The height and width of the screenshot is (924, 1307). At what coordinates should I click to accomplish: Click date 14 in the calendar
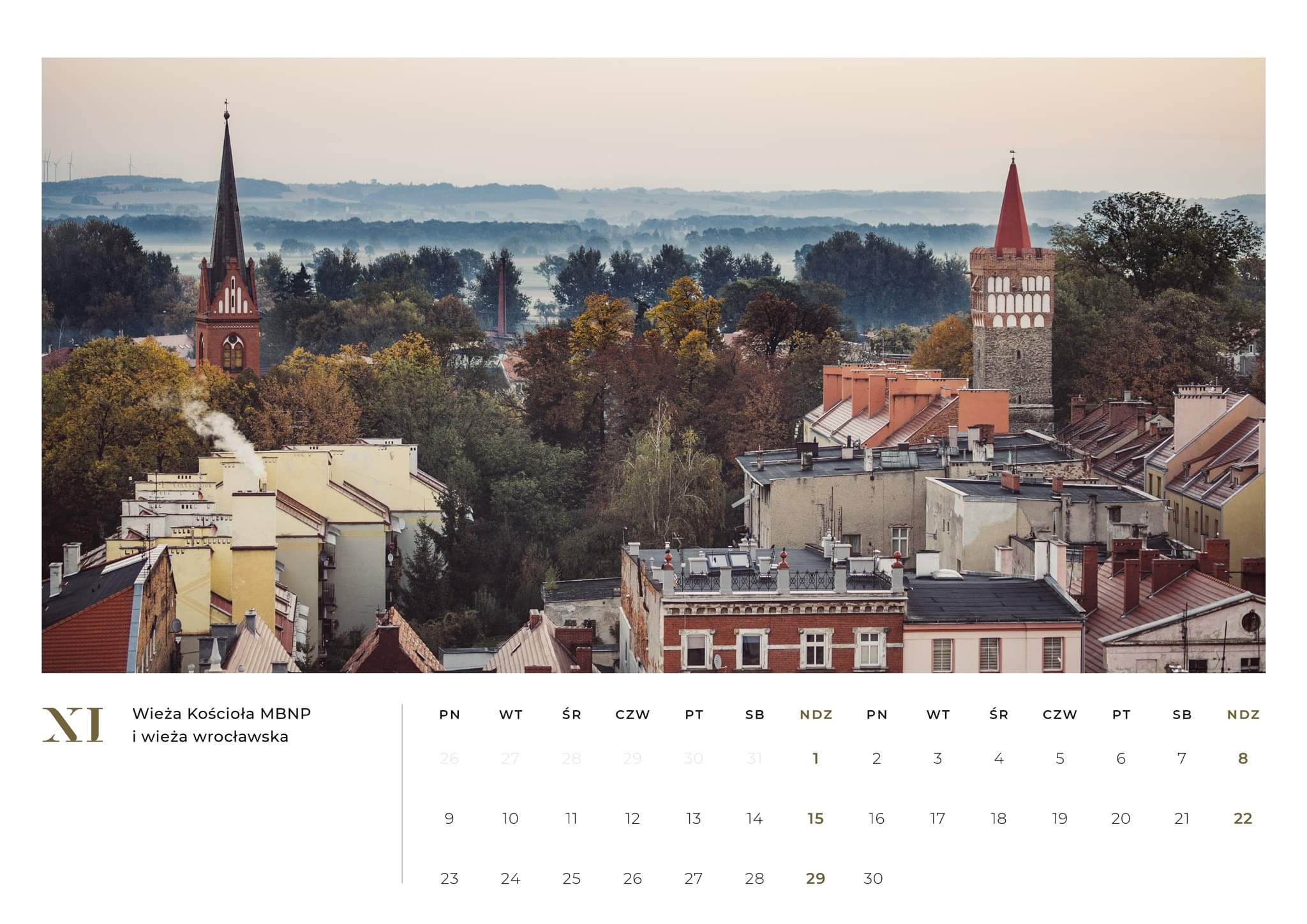[754, 818]
